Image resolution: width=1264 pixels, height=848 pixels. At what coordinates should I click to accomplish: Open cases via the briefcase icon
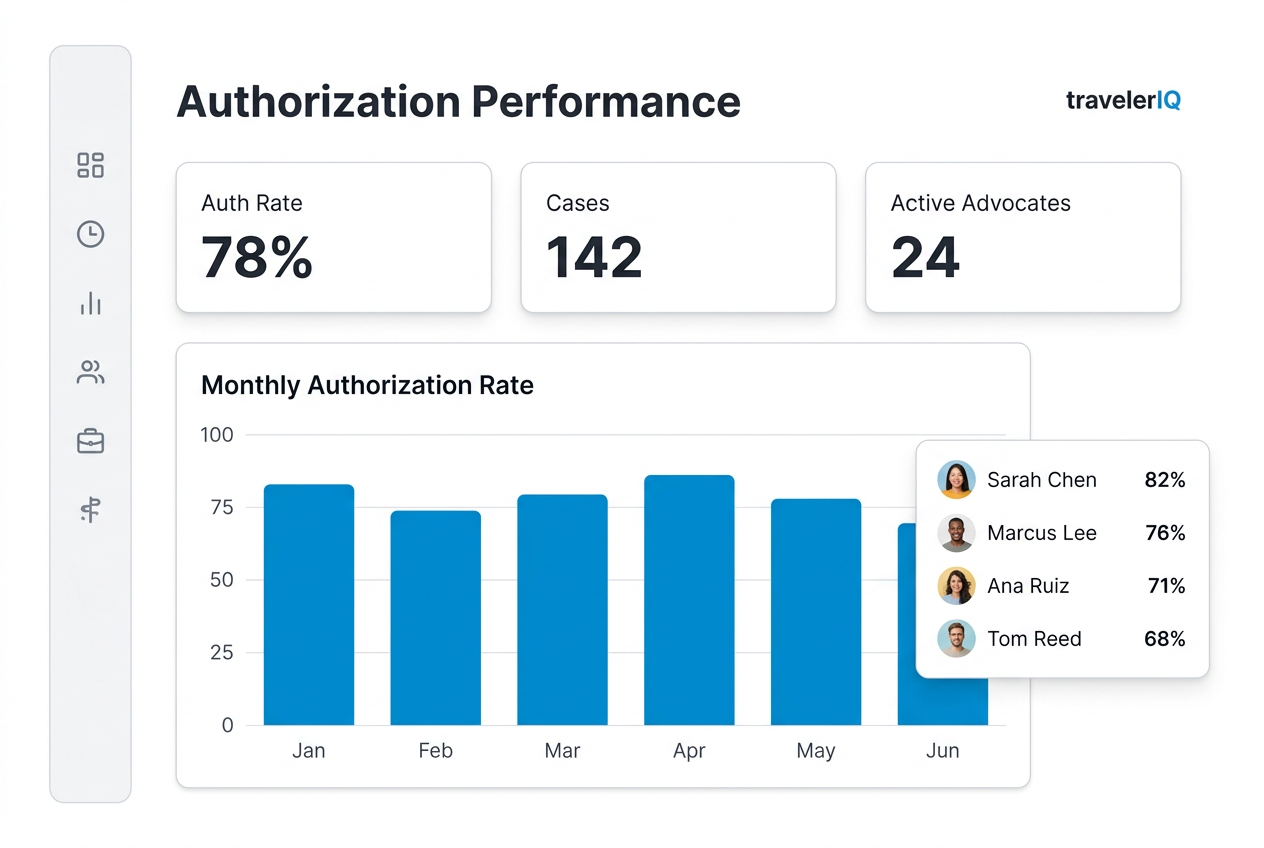click(x=90, y=441)
